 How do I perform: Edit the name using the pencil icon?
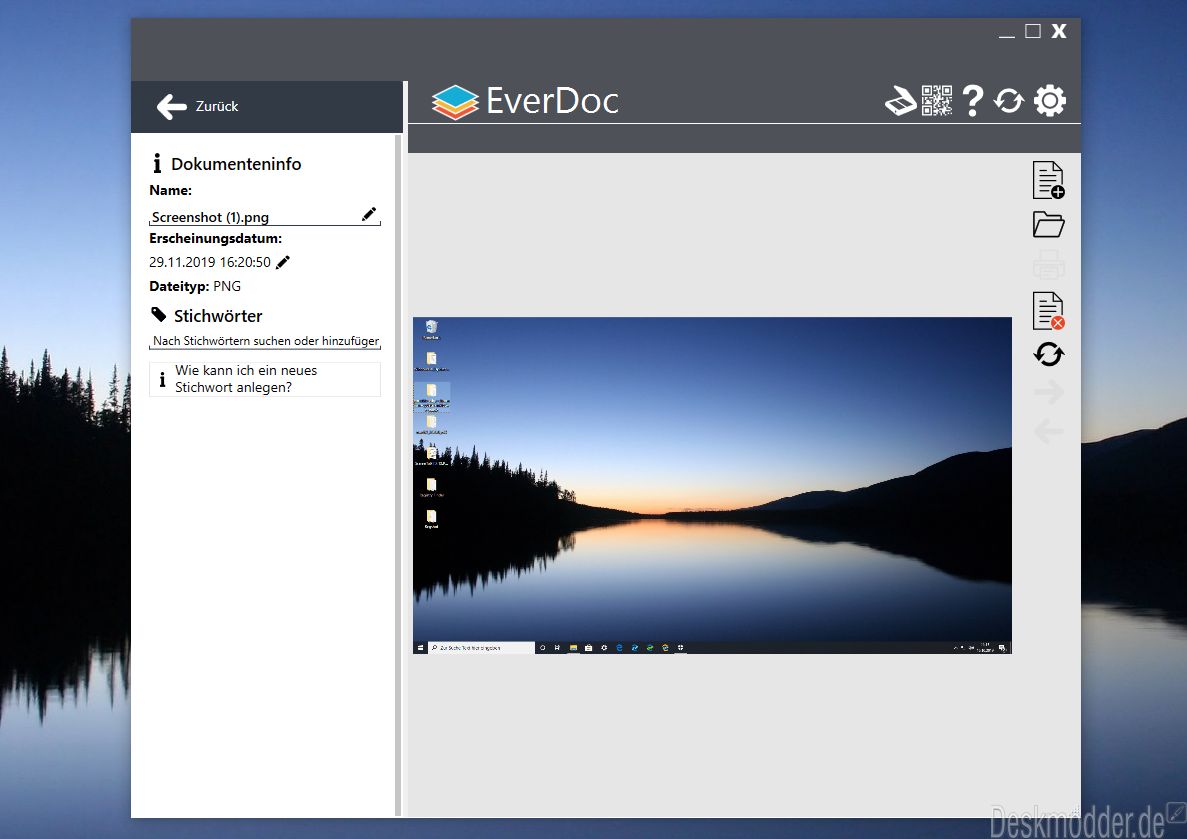pyautogui.click(x=369, y=214)
